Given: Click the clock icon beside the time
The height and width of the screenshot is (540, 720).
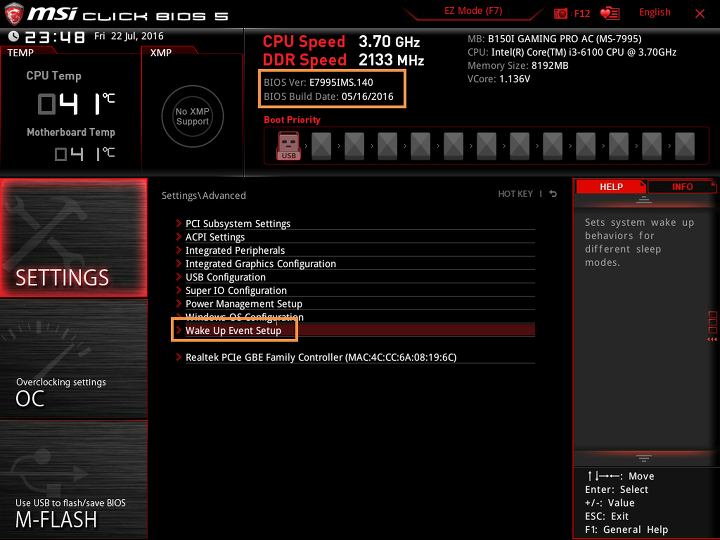Looking at the screenshot, I should (14, 36).
